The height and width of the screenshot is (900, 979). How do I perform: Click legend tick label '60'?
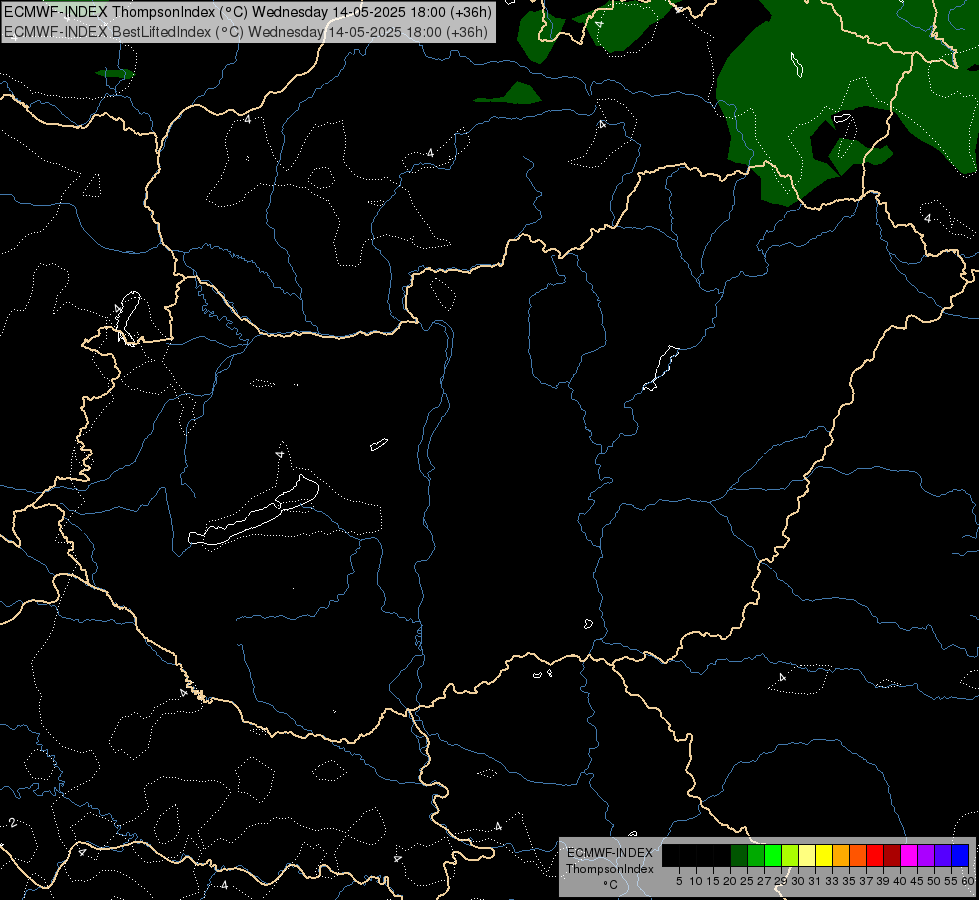968,881
